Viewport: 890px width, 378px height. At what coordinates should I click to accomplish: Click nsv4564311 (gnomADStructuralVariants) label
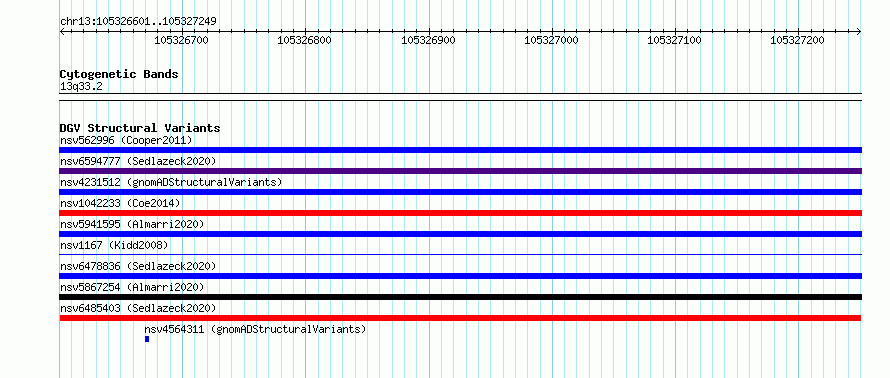click(255, 329)
